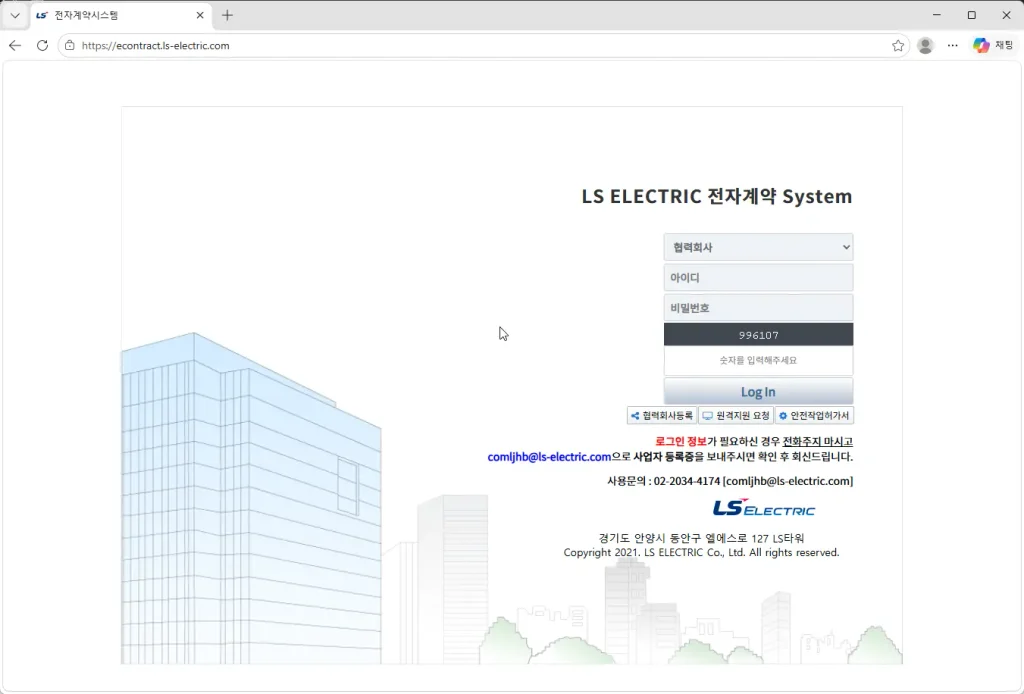
Task: Click the 996107 captcha code box
Action: click(x=758, y=335)
